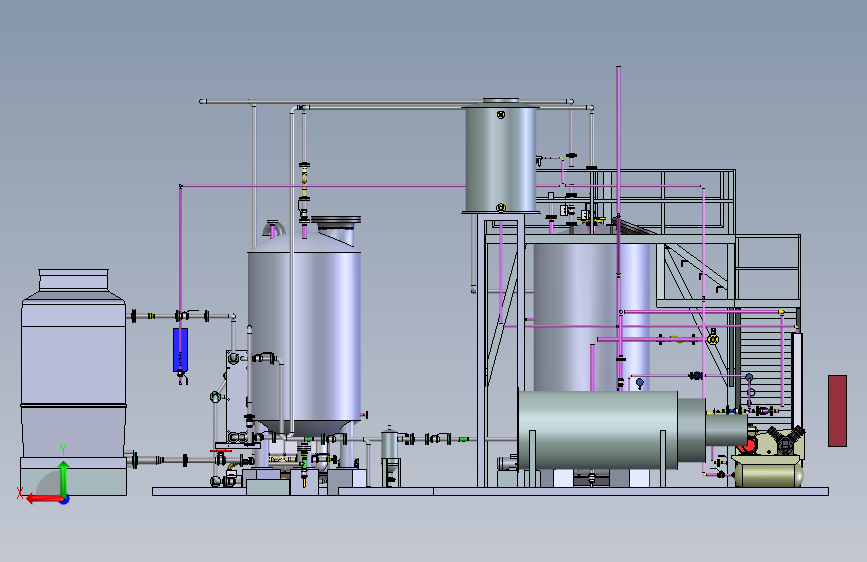Select the blue cylindrical filter on the magenta pipe
Screen dimensions: 867x562
pyautogui.click(x=180, y=350)
